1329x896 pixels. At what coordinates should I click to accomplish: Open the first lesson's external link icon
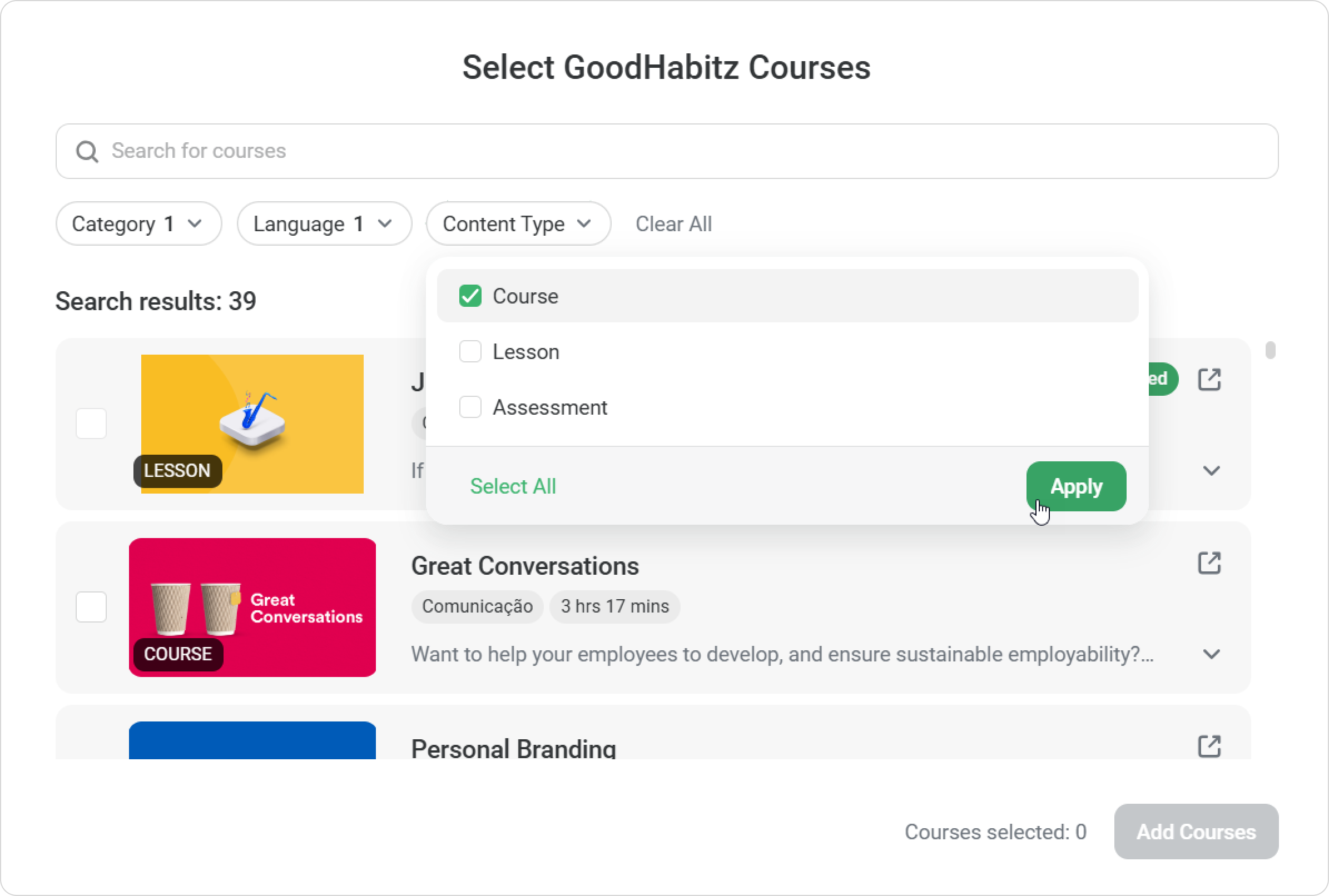click(x=1209, y=380)
